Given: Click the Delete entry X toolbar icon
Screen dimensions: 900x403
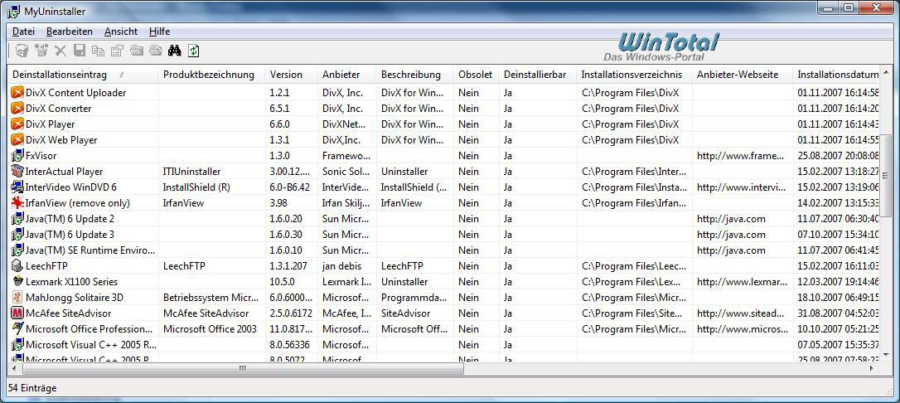Looking at the screenshot, I should 60,51.
